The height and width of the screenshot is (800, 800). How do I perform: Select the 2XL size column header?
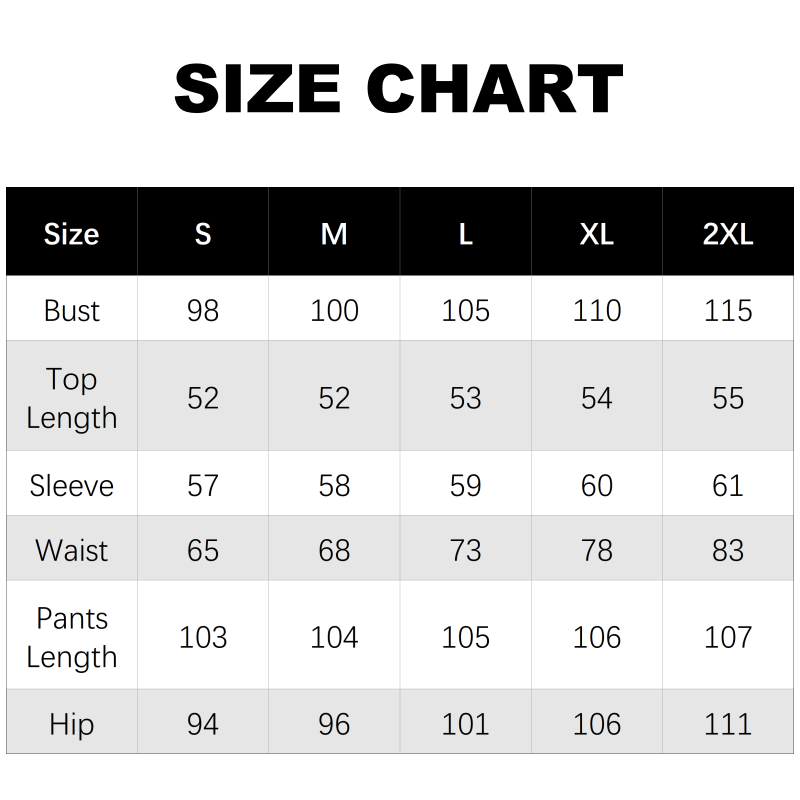tap(728, 234)
